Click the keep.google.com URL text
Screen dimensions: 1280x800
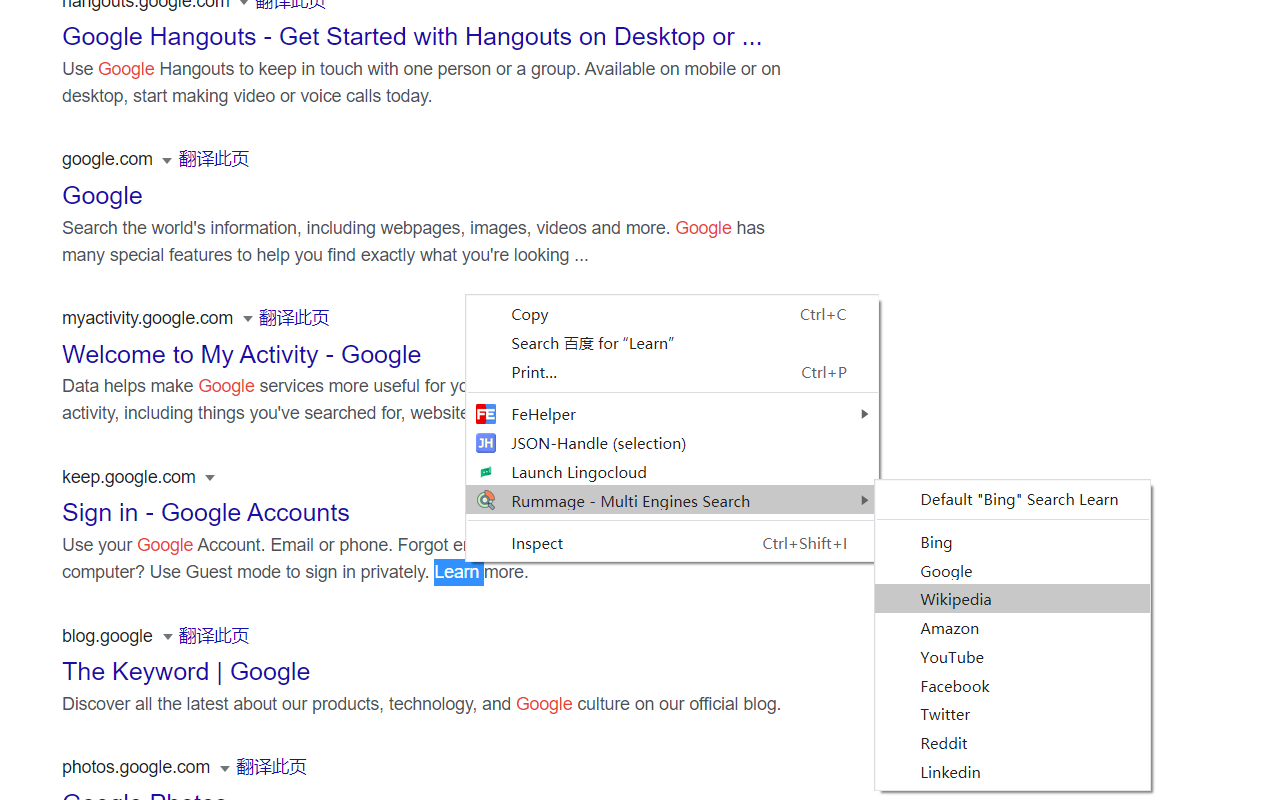[129, 477]
